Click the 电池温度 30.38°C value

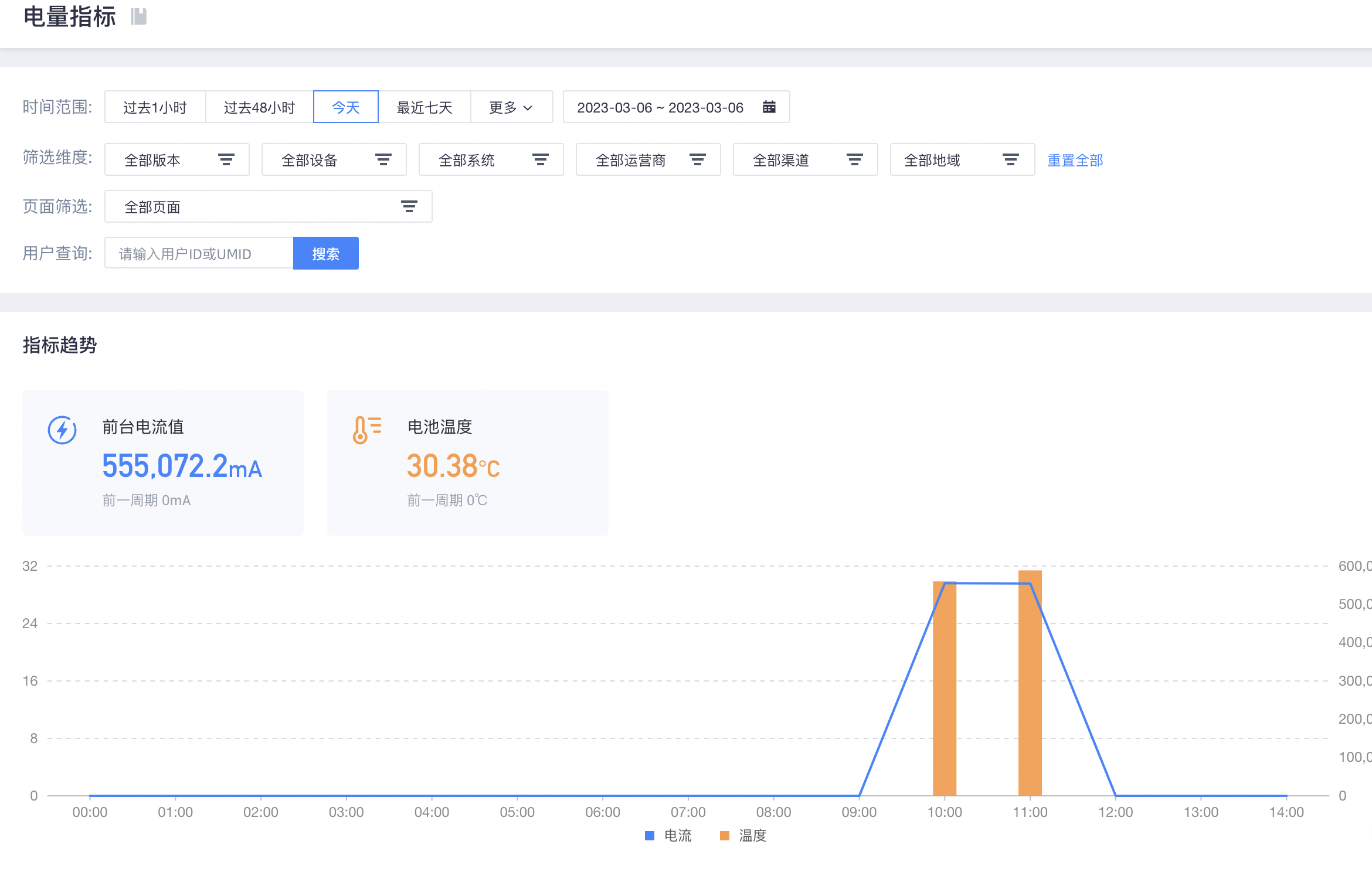[453, 466]
